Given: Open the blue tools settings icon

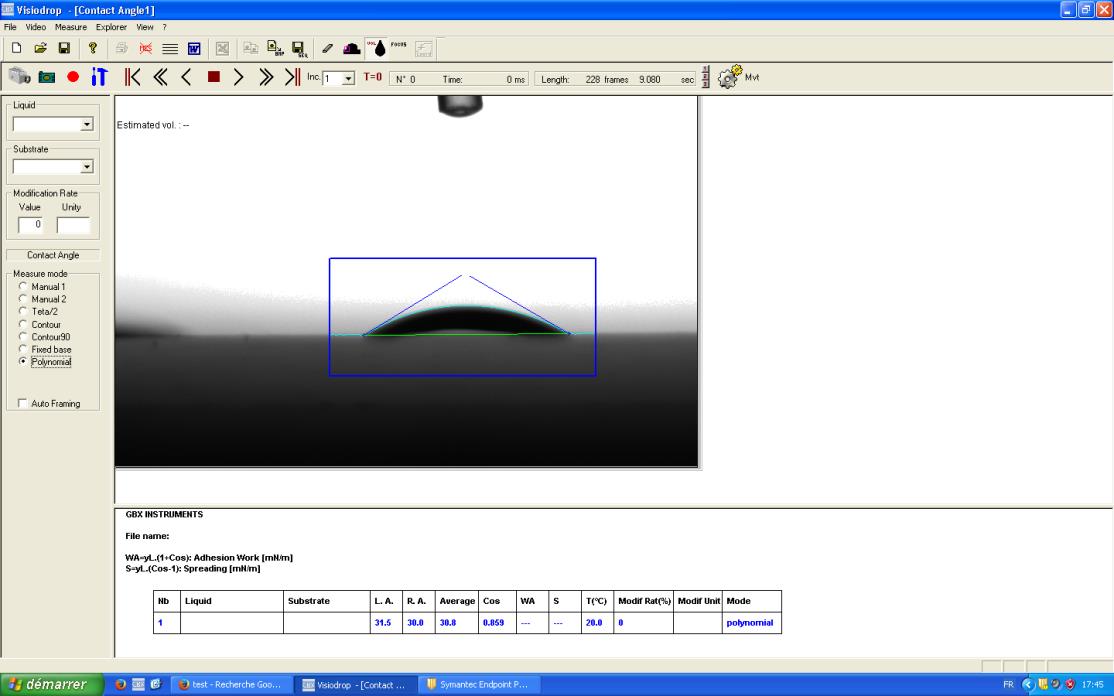Looking at the screenshot, I should pyautogui.click(x=99, y=77).
